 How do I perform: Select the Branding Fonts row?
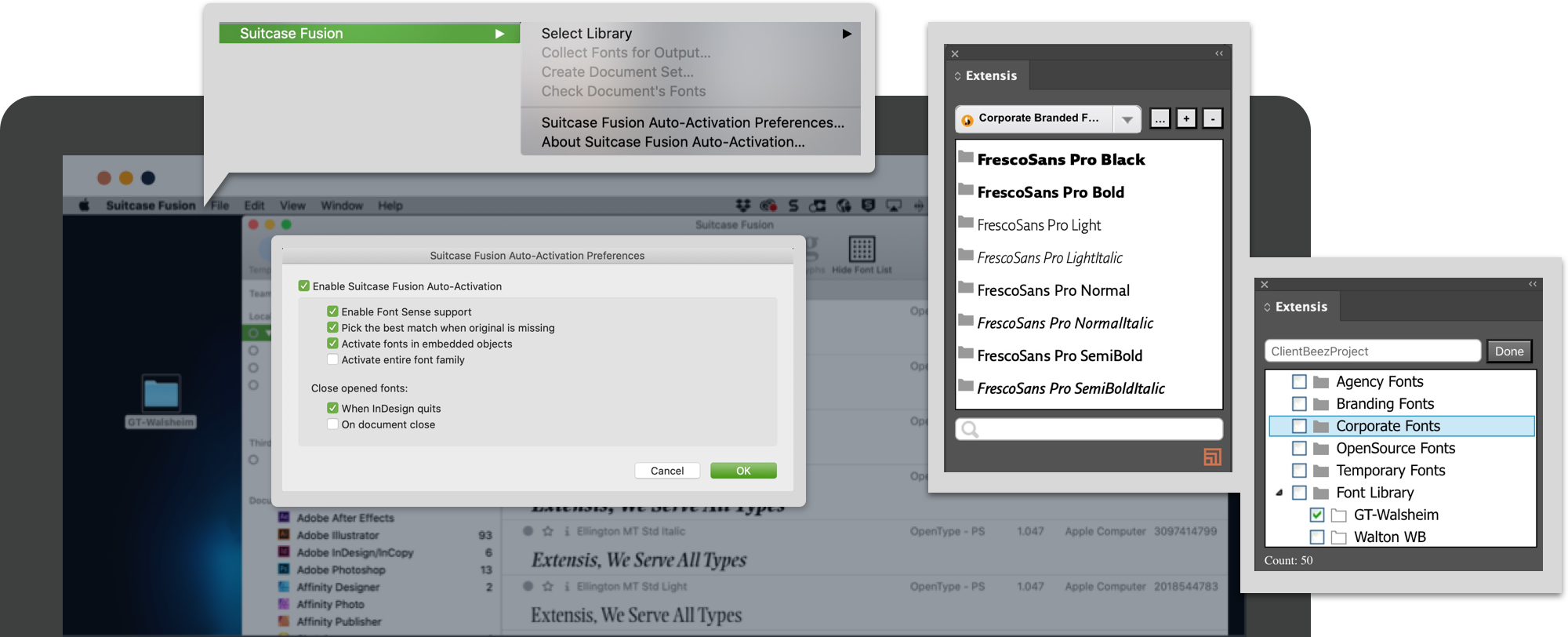[1401, 404]
